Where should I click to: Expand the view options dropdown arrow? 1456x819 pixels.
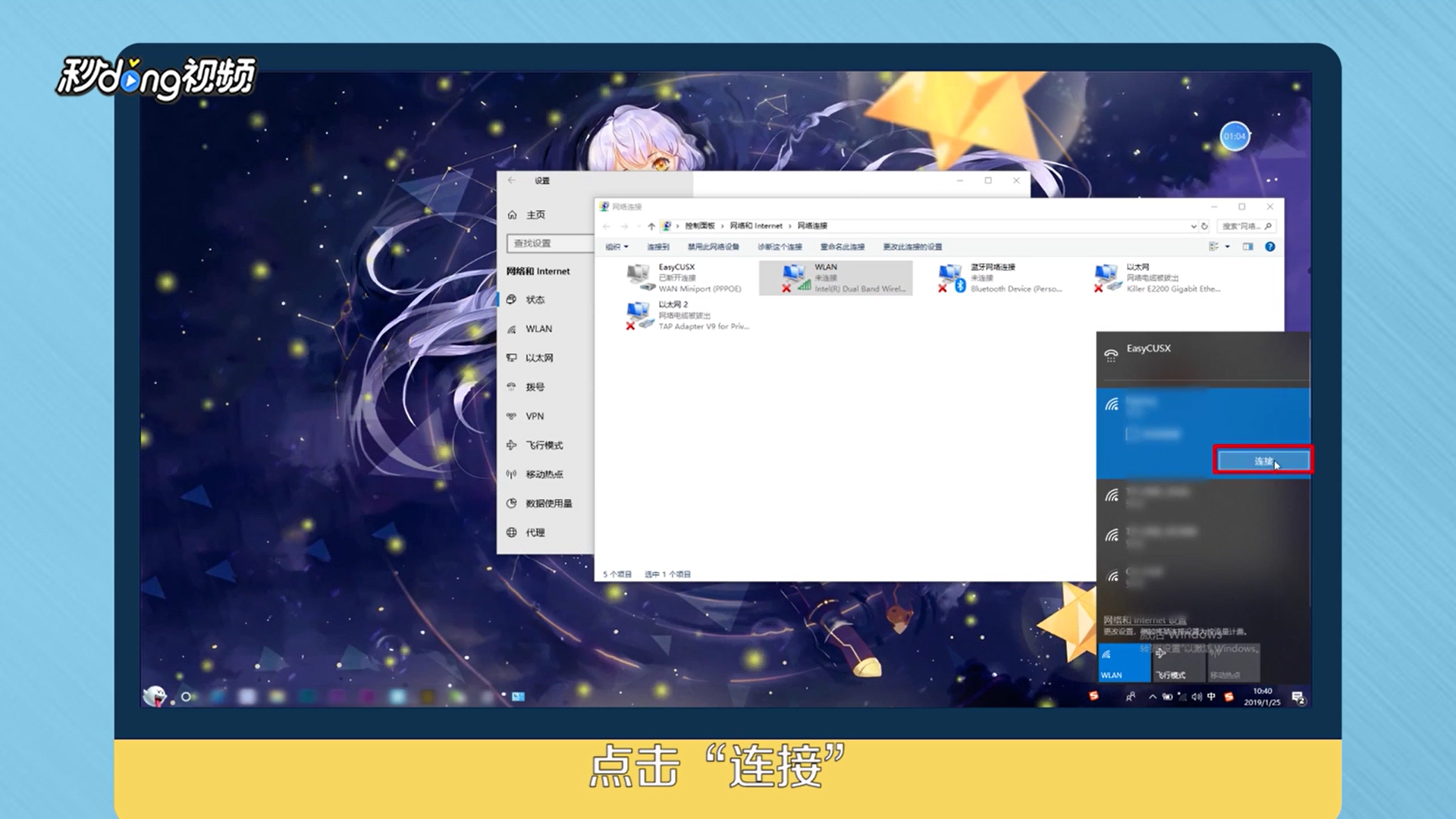pos(1228,246)
